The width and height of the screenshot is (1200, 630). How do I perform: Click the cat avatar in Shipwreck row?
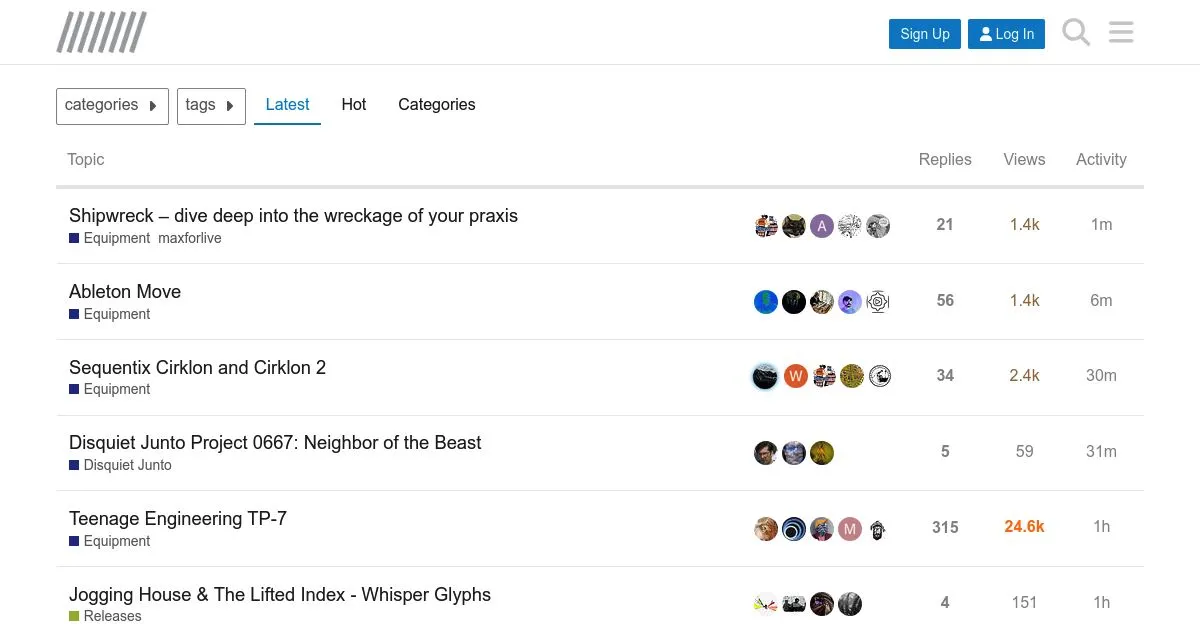click(x=794, y=226)
